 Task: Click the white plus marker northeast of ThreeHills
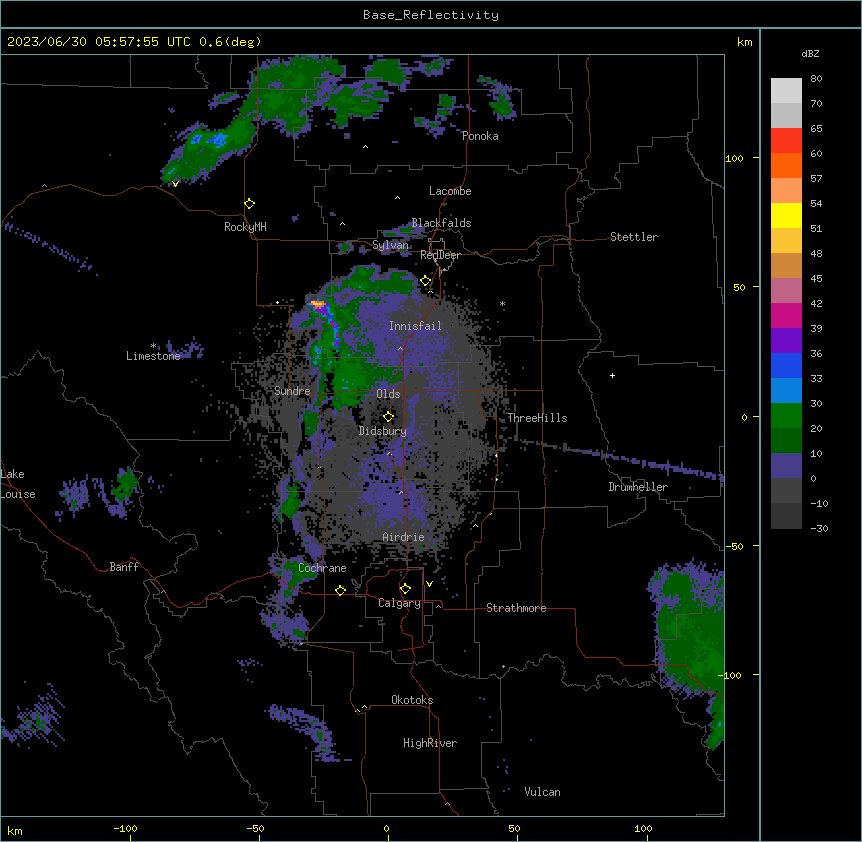(612, 375)
